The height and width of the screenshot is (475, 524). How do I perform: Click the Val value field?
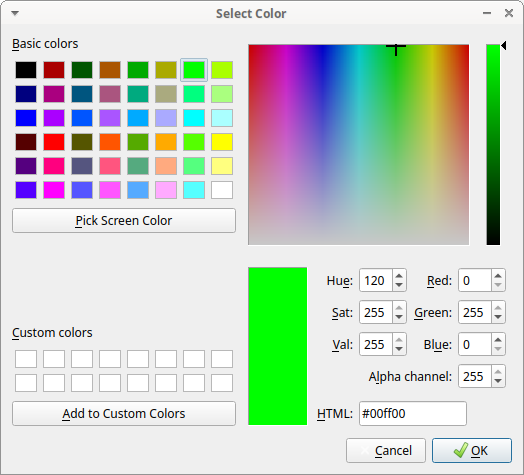coord(376,344)
